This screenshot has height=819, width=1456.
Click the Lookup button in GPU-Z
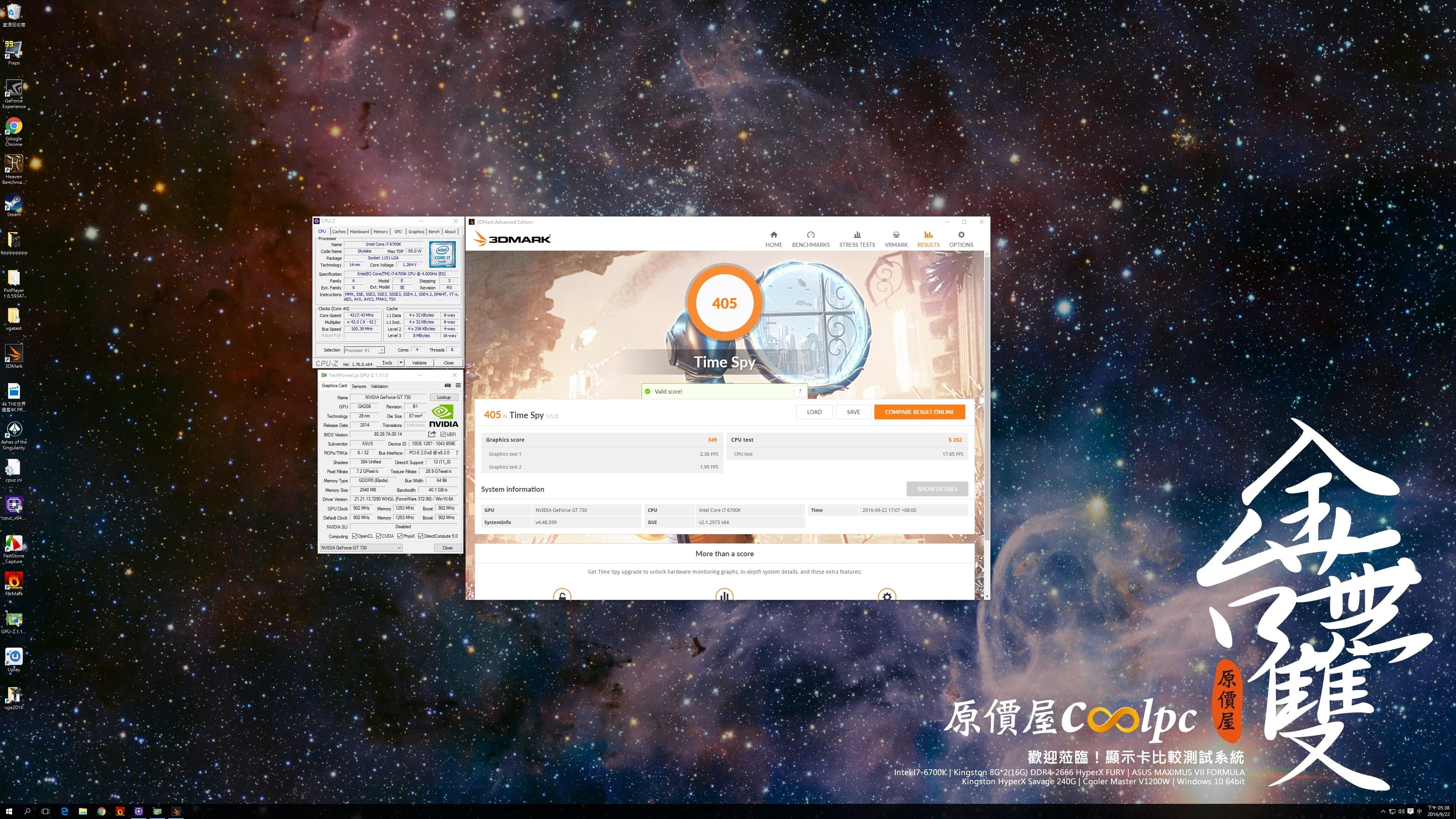444,397
